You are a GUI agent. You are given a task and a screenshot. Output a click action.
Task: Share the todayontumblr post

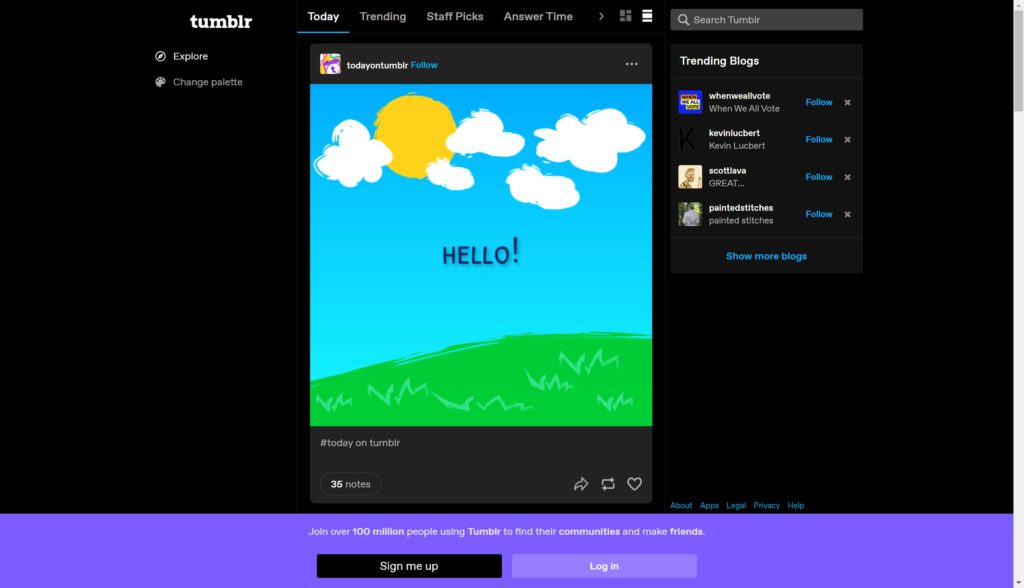(581, 484)
